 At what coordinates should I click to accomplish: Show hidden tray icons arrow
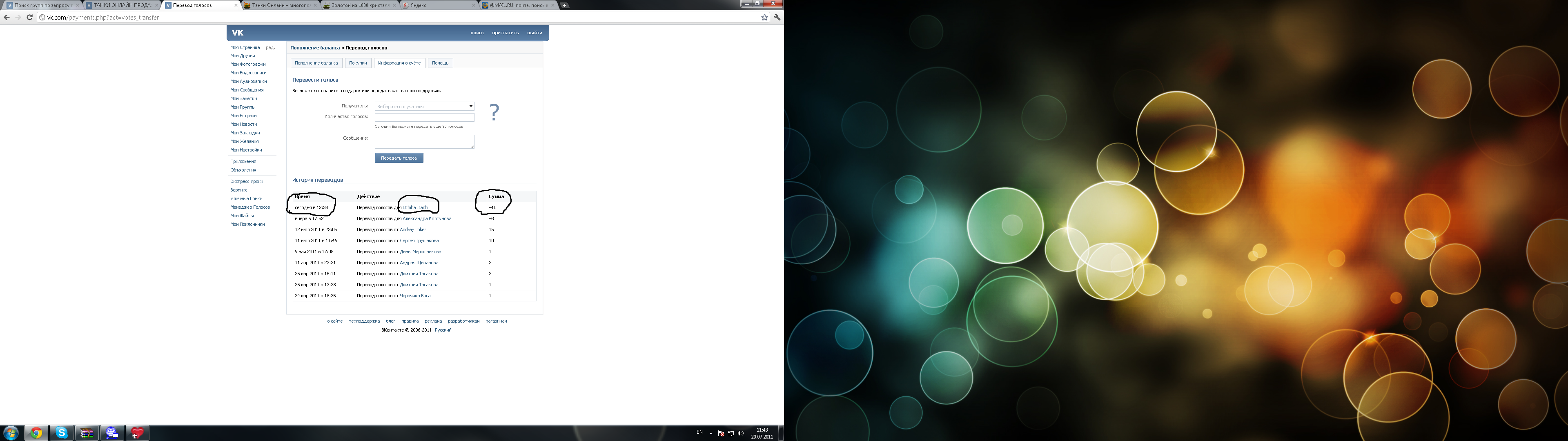tap(711, 433)
